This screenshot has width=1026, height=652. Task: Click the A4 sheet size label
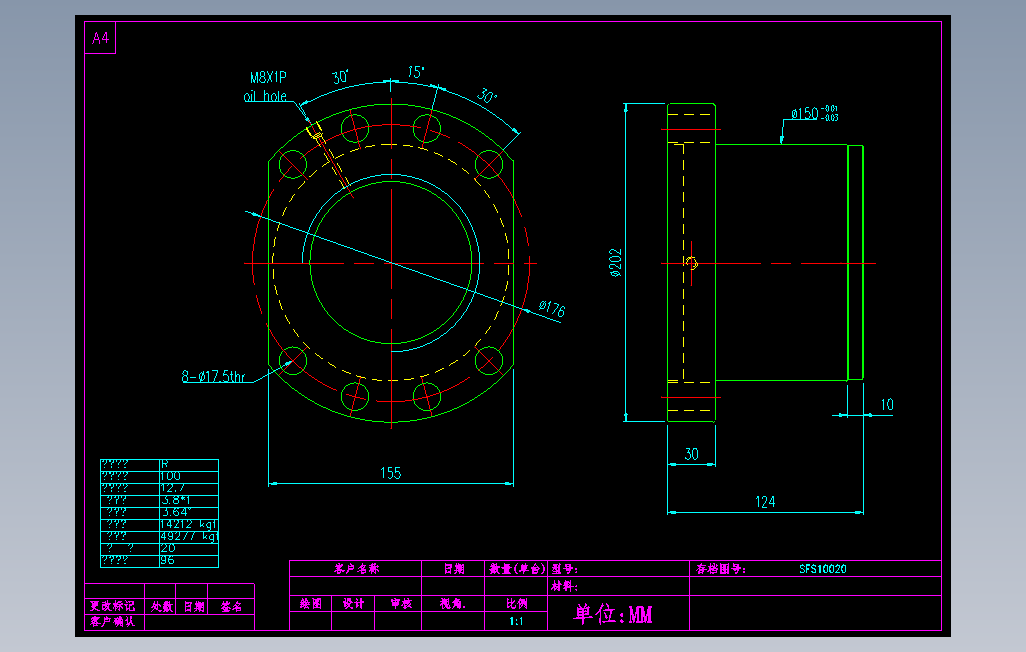(x=100, y=38)
